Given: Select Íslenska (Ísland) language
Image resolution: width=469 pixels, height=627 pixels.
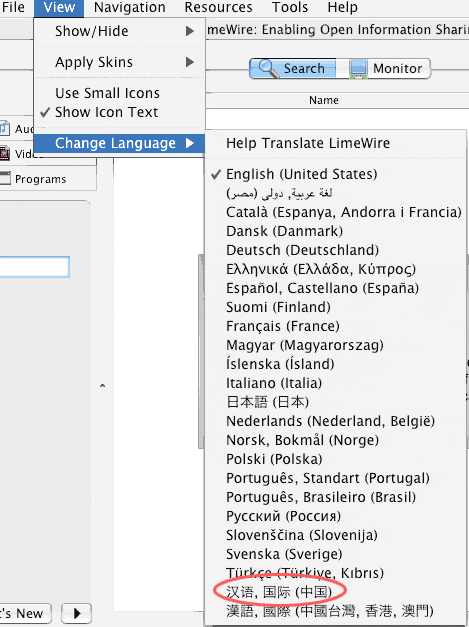Looking at the screenshot, I should pyautogui.click(x=335, y=364).
